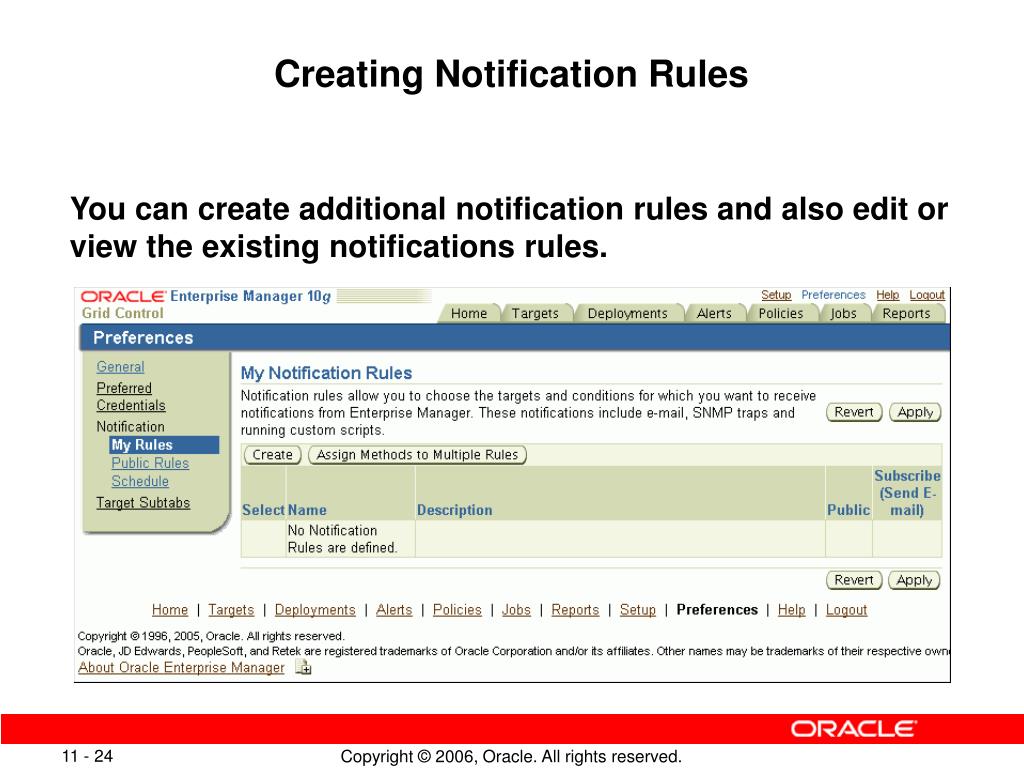1024x768 pixels.
Task: Click the white Oracle logo in red bar
Action: click(854, 729)
